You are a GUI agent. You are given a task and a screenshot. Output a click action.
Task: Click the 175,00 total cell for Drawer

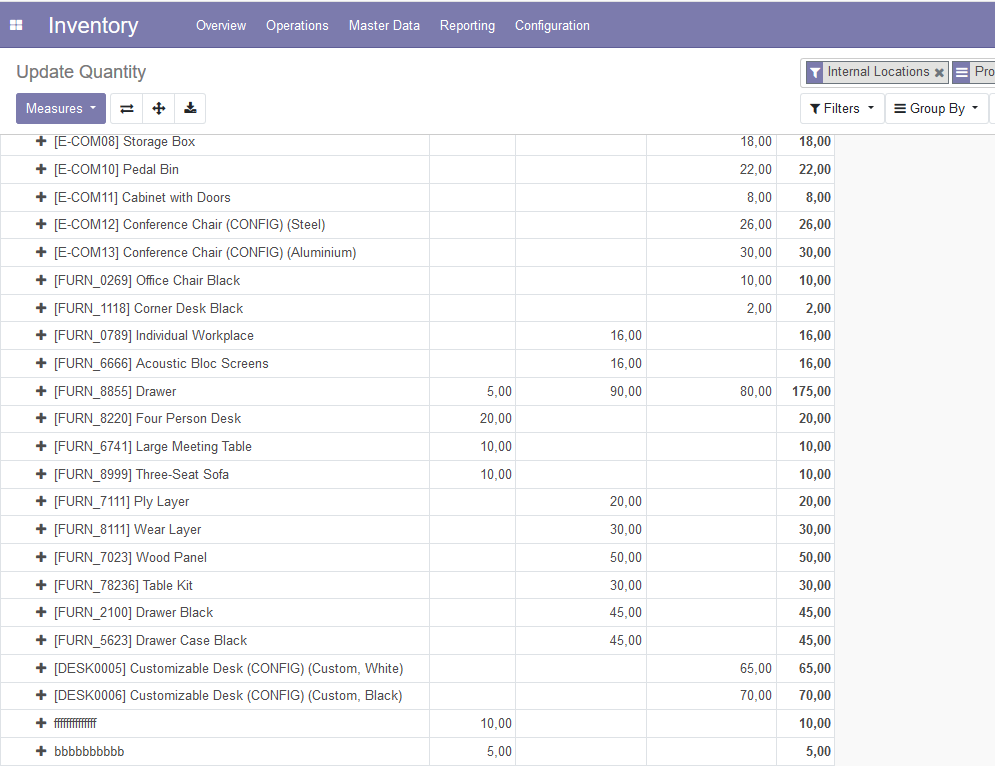[x=812, y=391]
